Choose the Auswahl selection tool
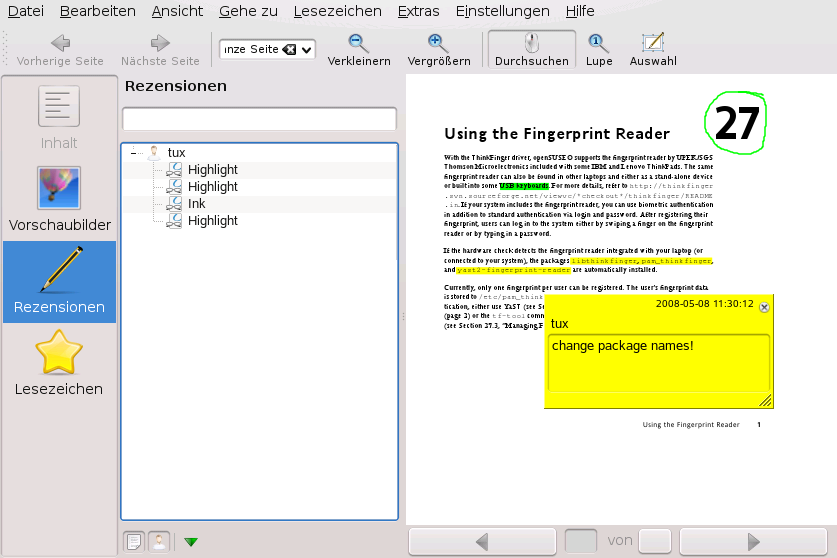837x558 pixels. (x=653, y=50)
